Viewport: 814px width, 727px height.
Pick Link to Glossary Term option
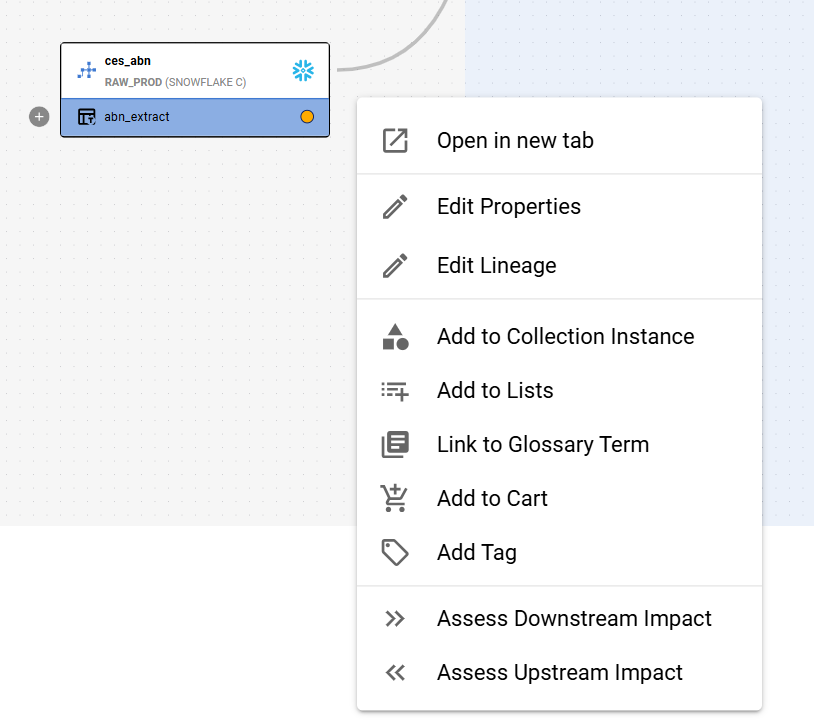[x=542, y=445]
